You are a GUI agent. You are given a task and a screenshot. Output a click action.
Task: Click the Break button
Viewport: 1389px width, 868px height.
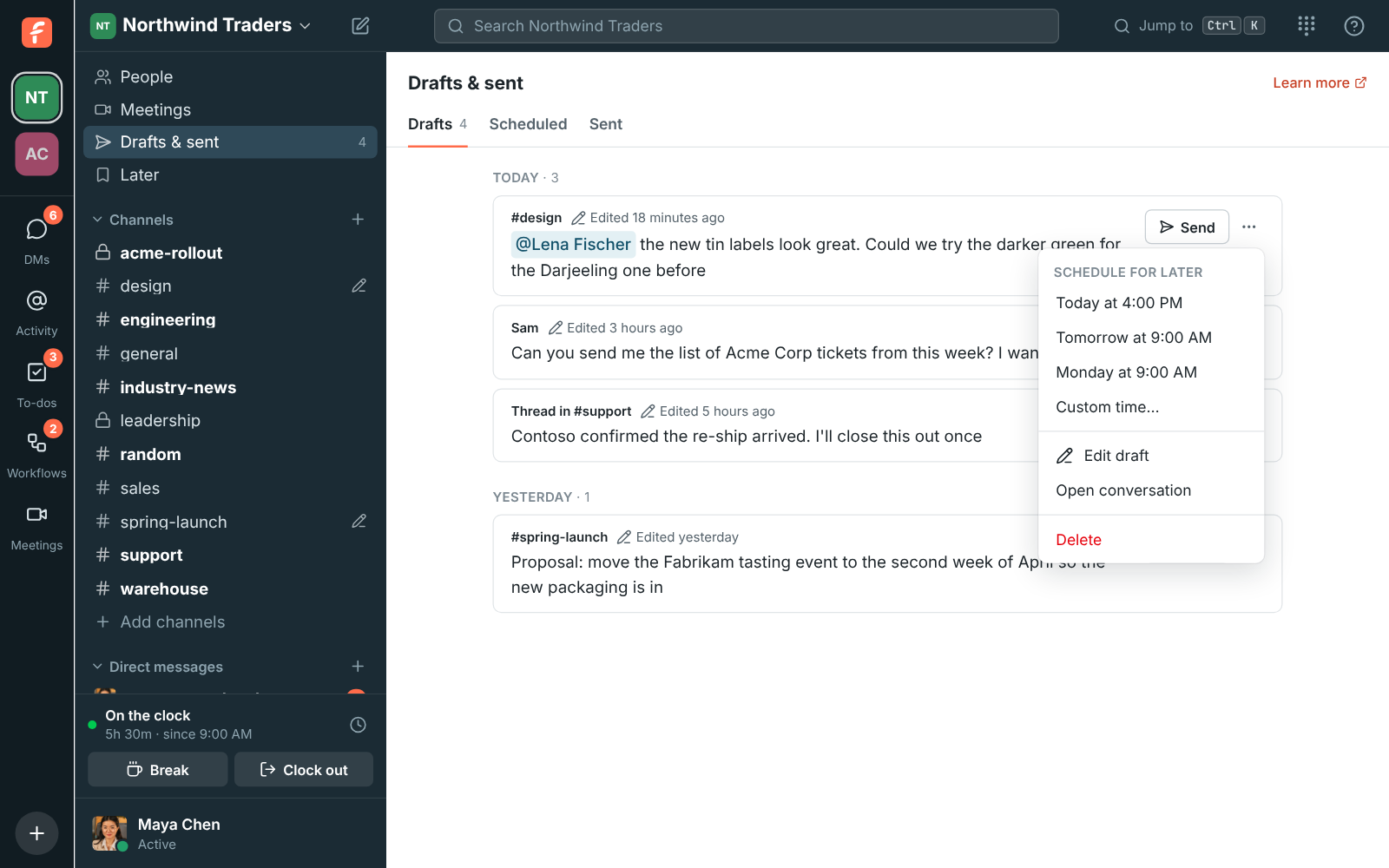click(x=158, y=770)
